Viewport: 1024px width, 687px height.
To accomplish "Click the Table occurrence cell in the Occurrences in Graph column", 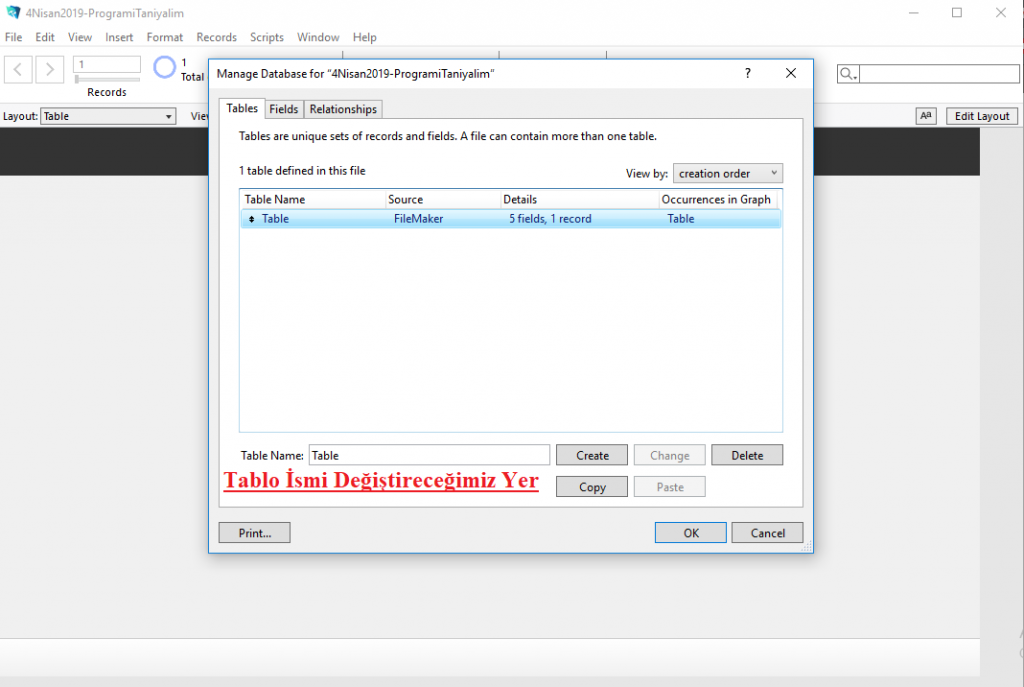I will click(680, 219).
